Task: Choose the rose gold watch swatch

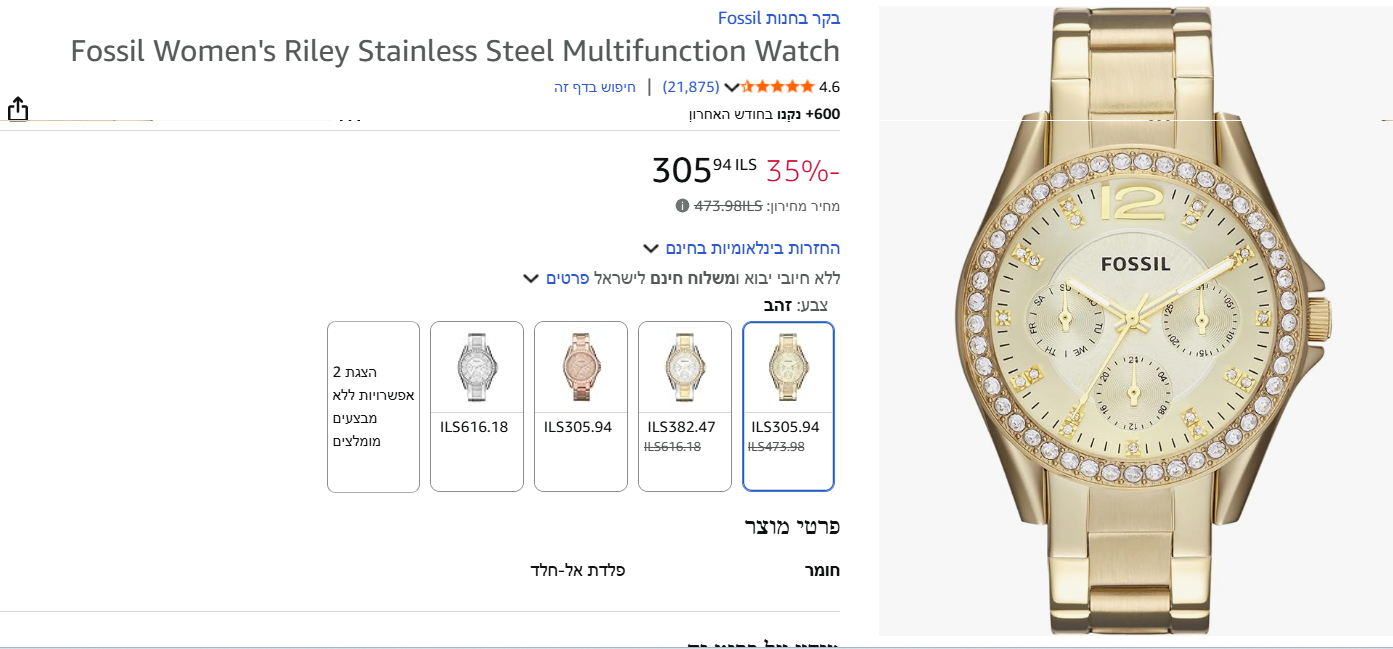Action: point(581,406)
